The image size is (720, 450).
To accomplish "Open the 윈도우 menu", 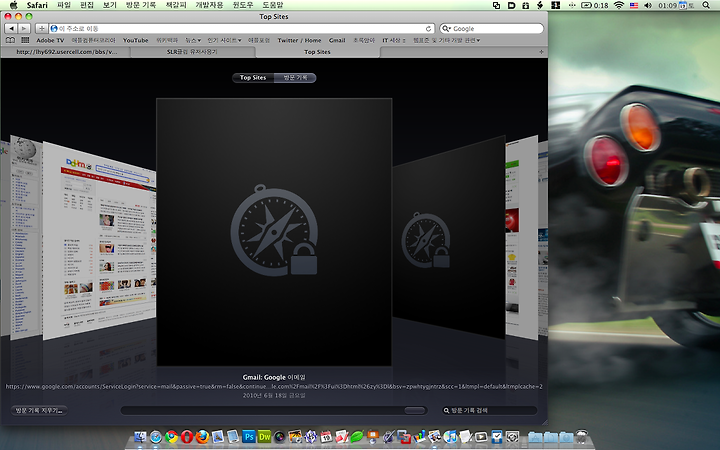I will (243, 5).
